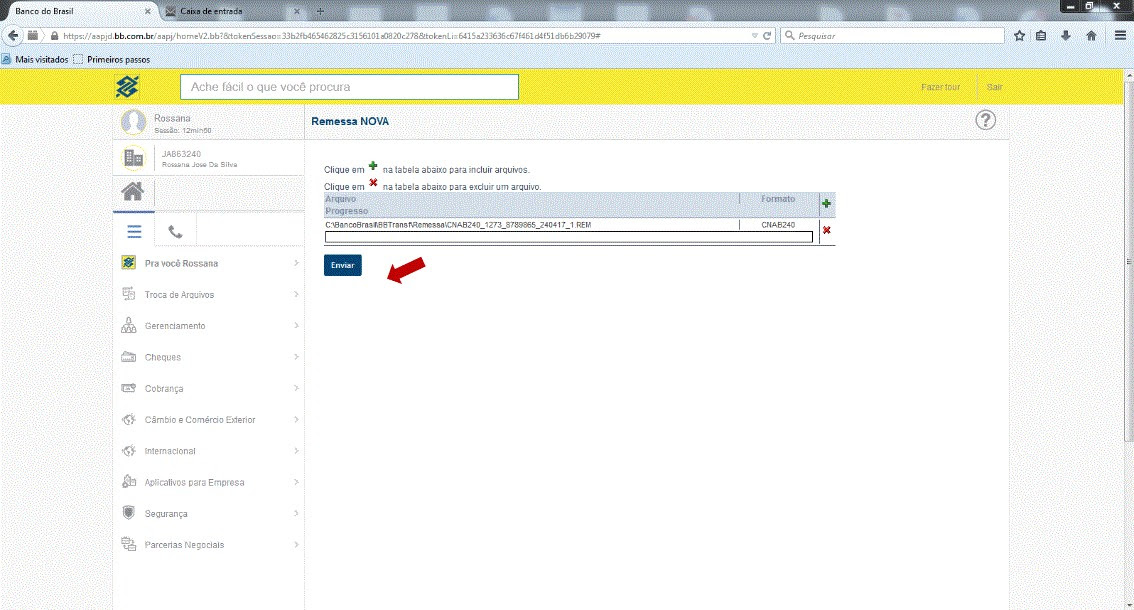The height and width of the screenshot is (610, 1134).
Task: Select the Banco do Brasil browser tab
Action: [78, 11]
